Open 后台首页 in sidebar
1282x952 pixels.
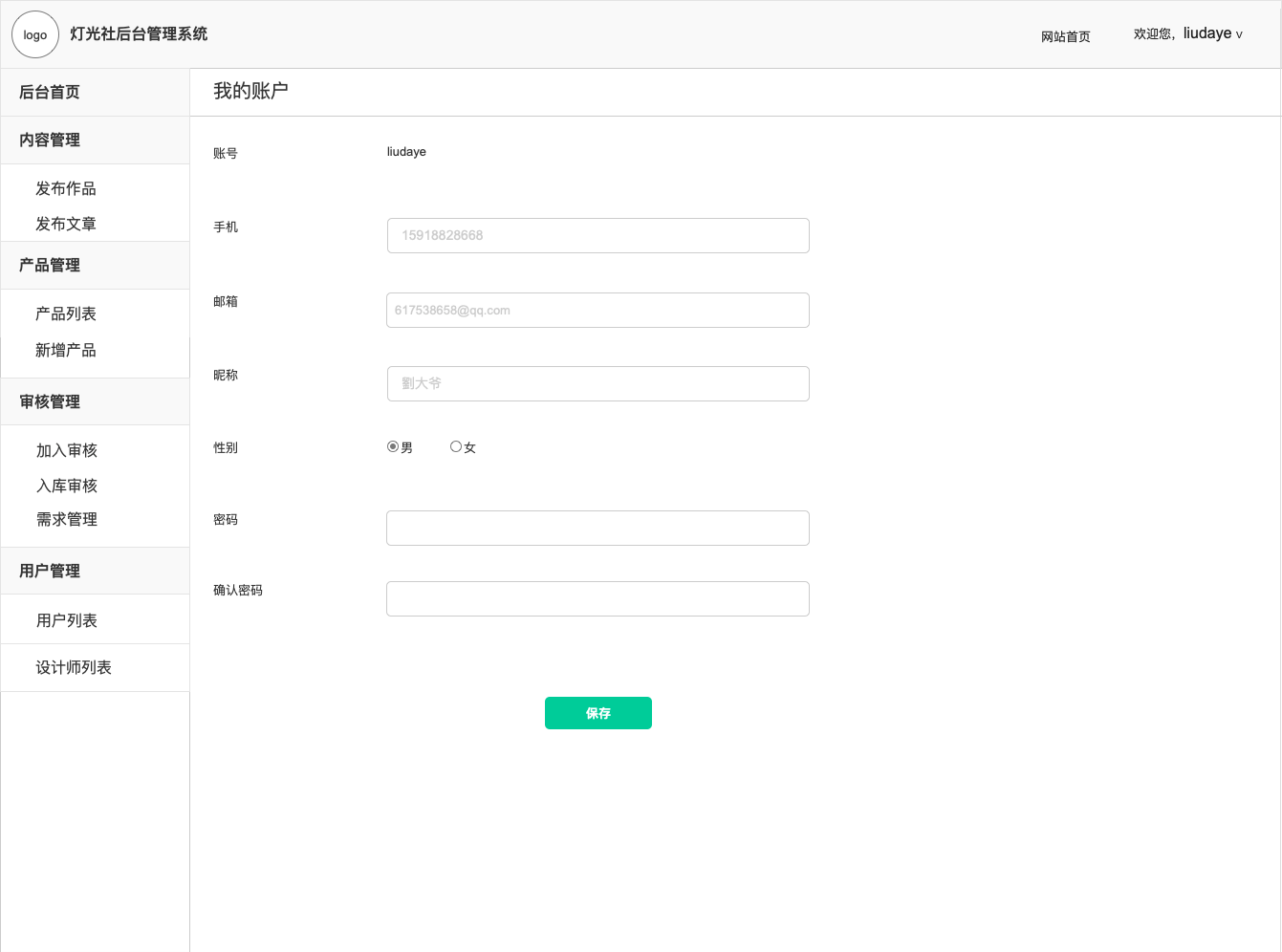50,92
